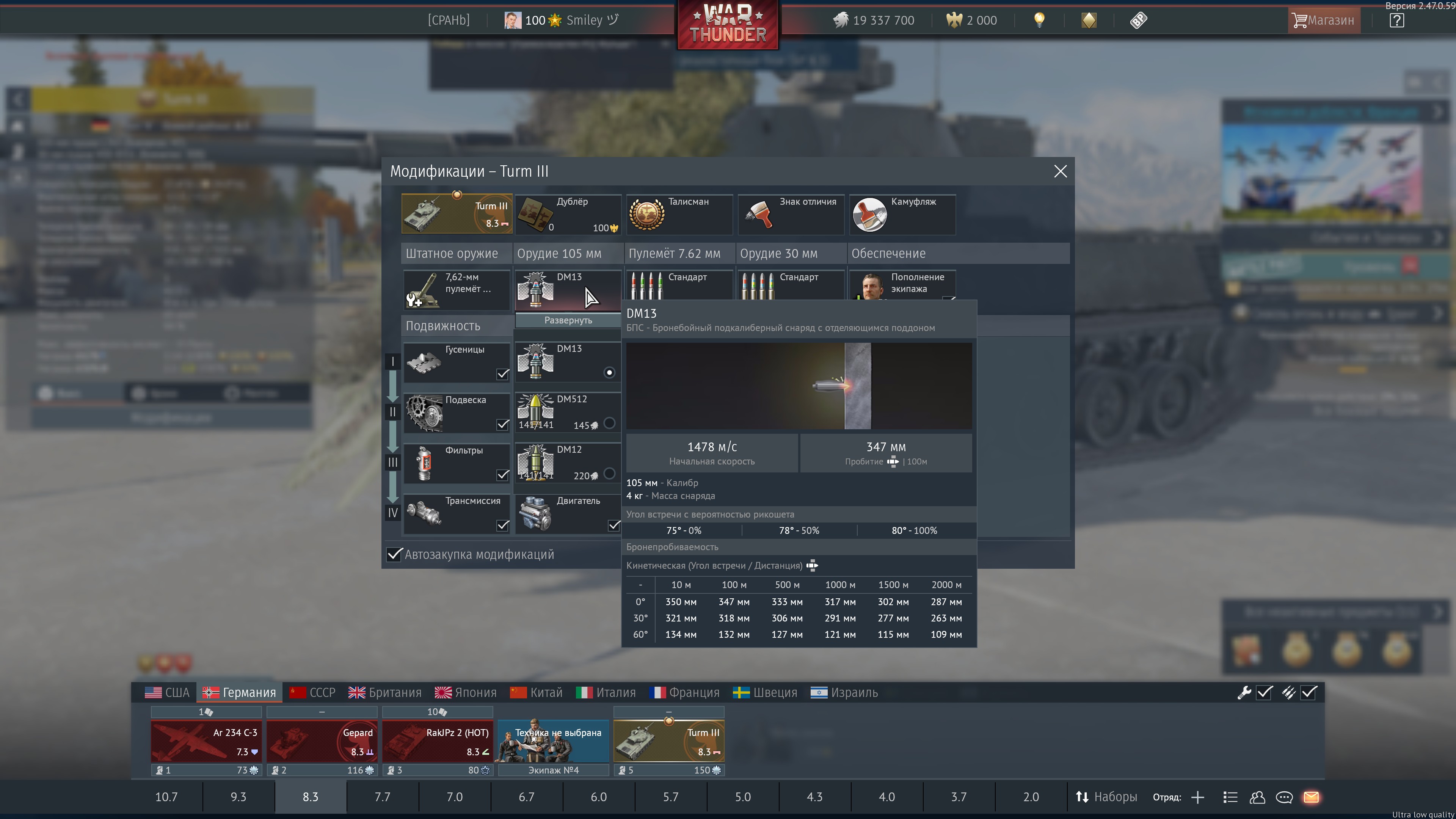The image size is (1456, 819).
Task: Click the Двигатель engine icon
Action: (x=535, y=513)
